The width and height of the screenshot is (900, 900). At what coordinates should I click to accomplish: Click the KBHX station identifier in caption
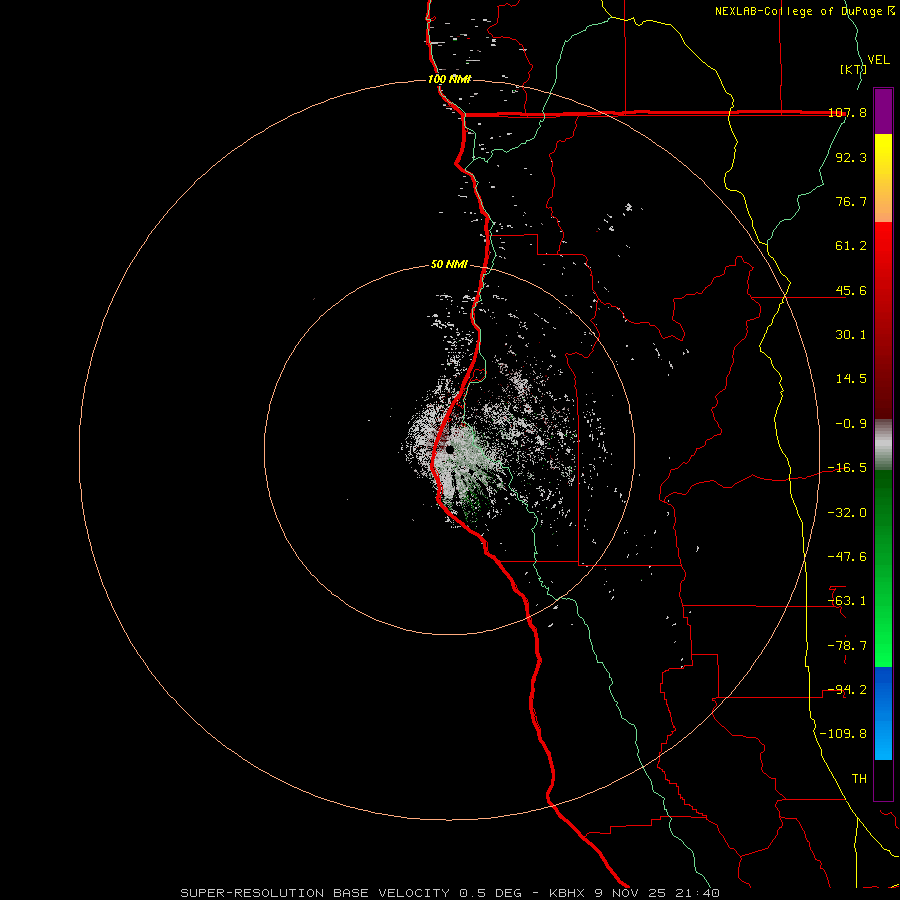click(567, 893)
